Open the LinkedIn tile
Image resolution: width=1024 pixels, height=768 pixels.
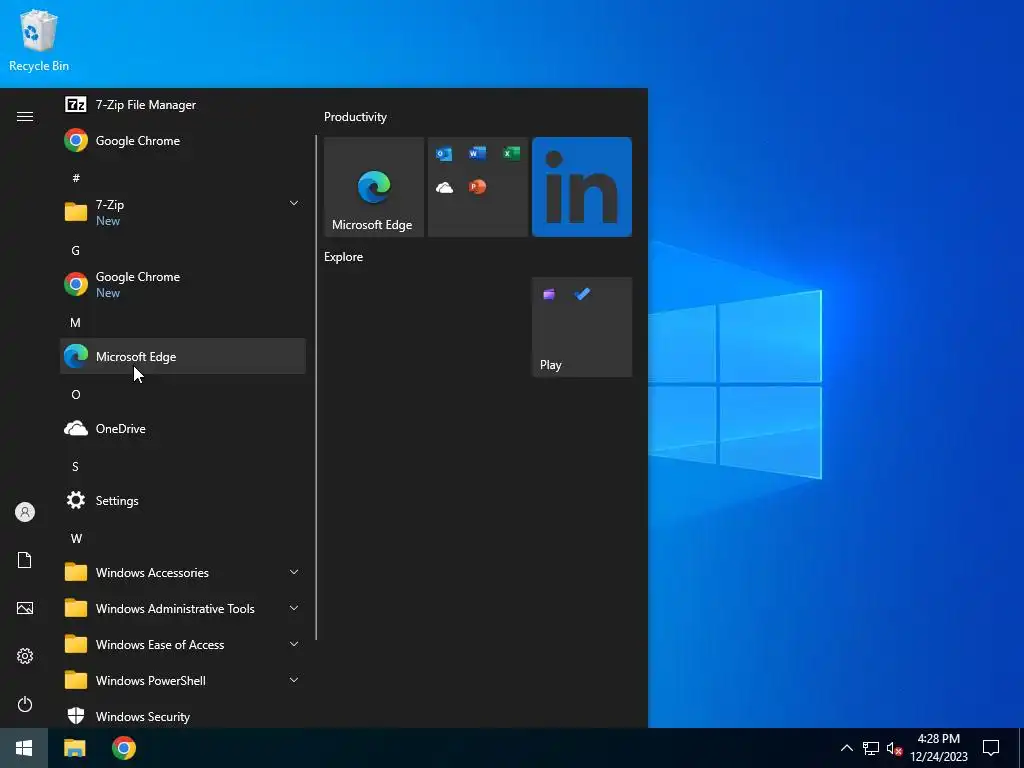[582, 187]
